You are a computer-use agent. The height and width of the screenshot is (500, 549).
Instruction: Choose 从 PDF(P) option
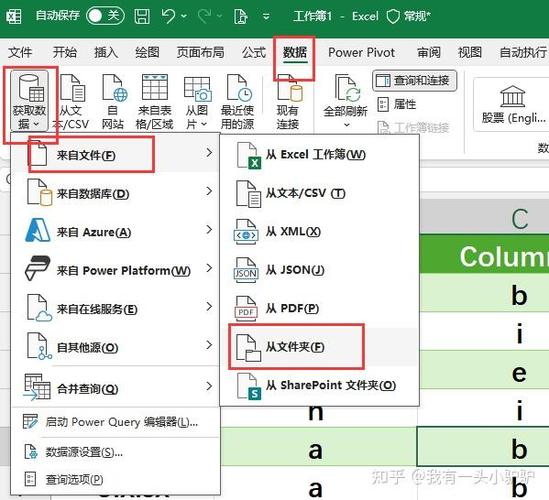coord(319,308)
